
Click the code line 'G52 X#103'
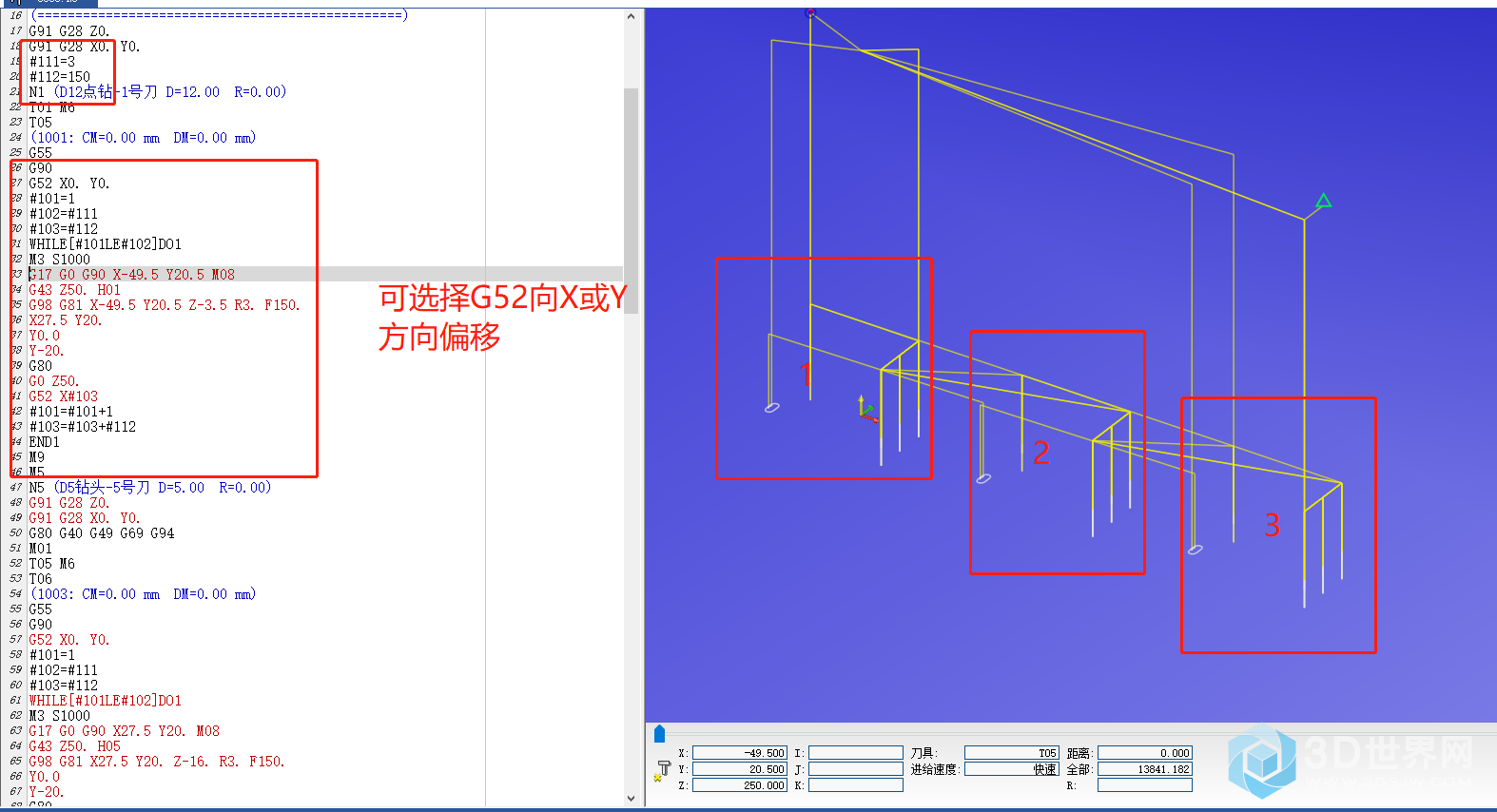63,396
